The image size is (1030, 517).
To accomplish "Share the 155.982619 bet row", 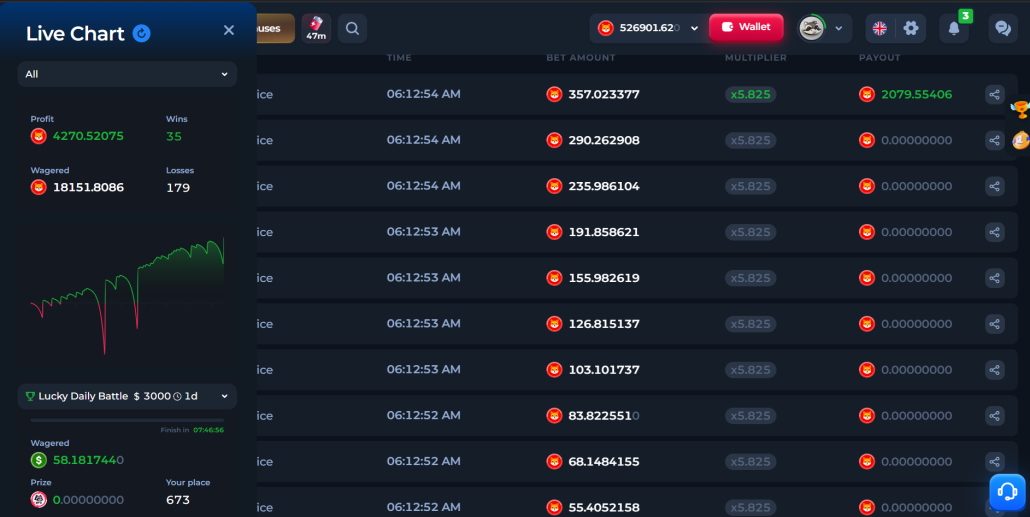I will pyautogui.click(x=995, y=278).
